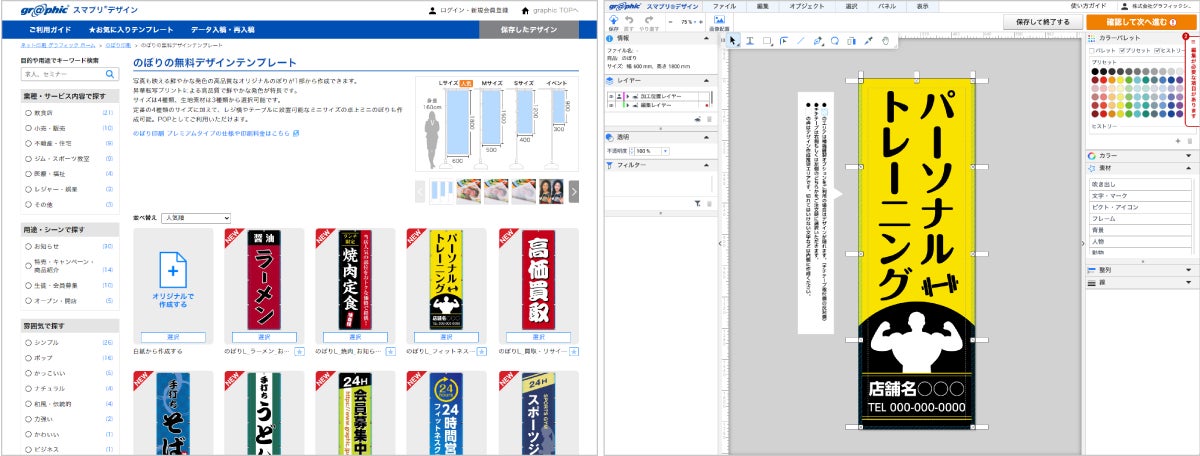This screenshot has width=1200, height=456.
Task: Select the 飲食店 radio filter
Action: point(28,113)
